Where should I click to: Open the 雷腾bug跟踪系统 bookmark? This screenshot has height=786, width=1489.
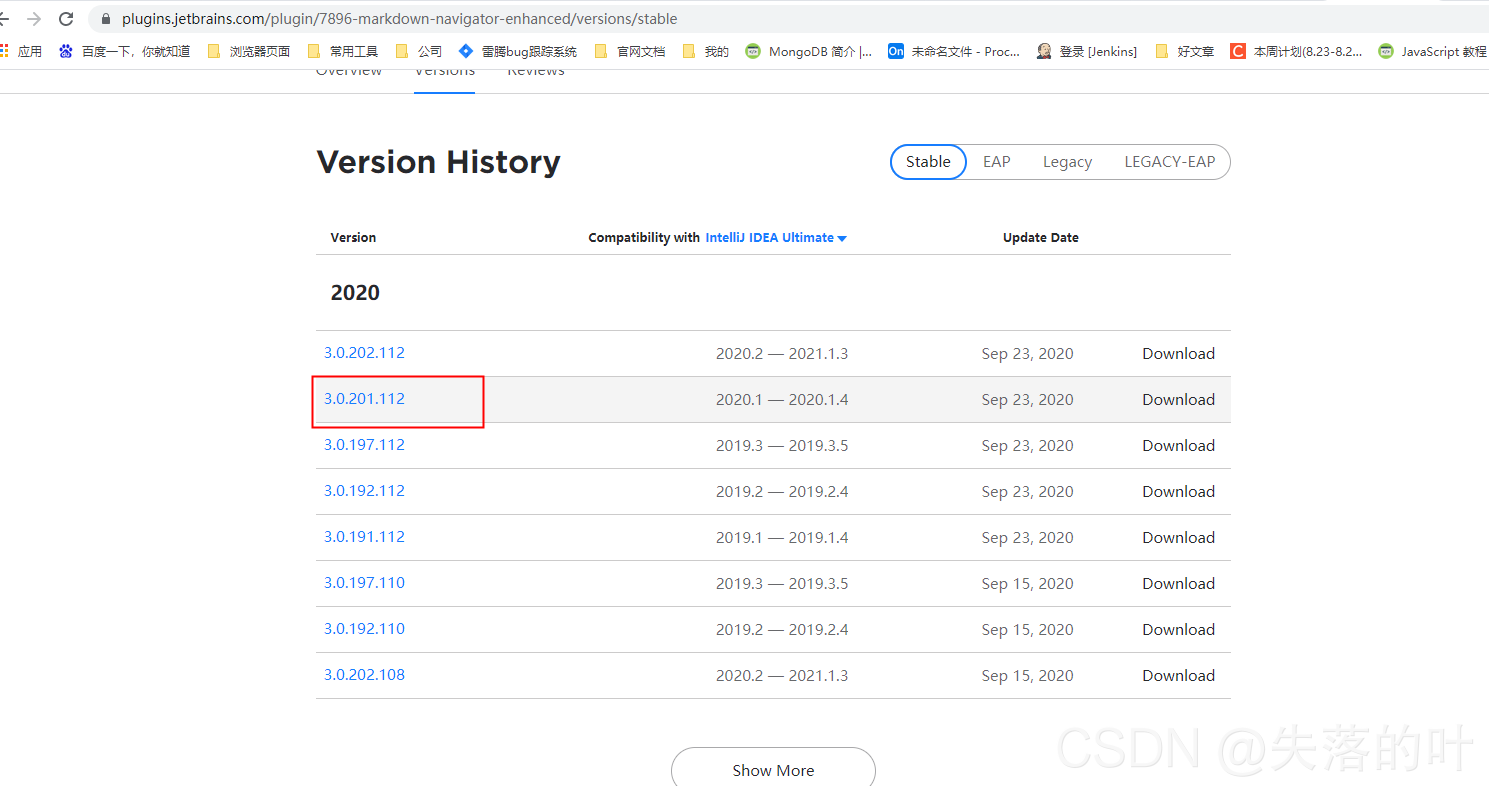click(x=518, y=51)
